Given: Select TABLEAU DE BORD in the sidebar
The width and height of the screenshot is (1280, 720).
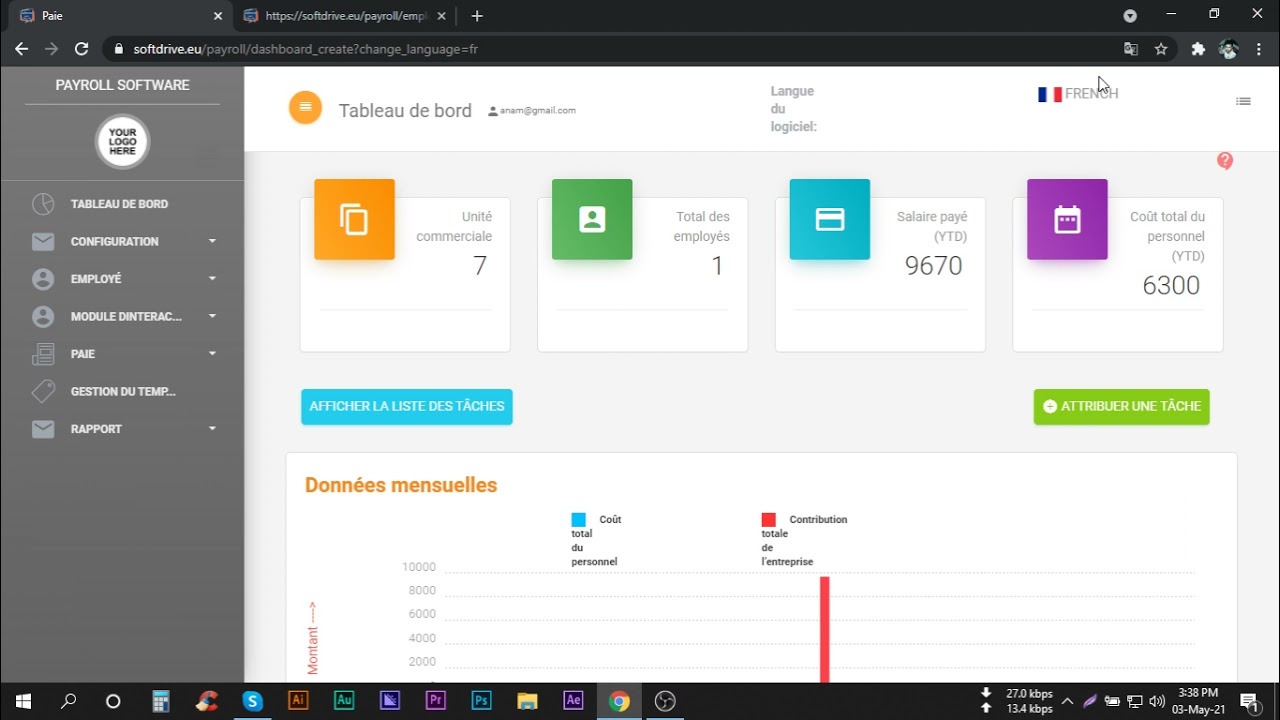Looking at the screenshot, I should click(x=119, y=204).
